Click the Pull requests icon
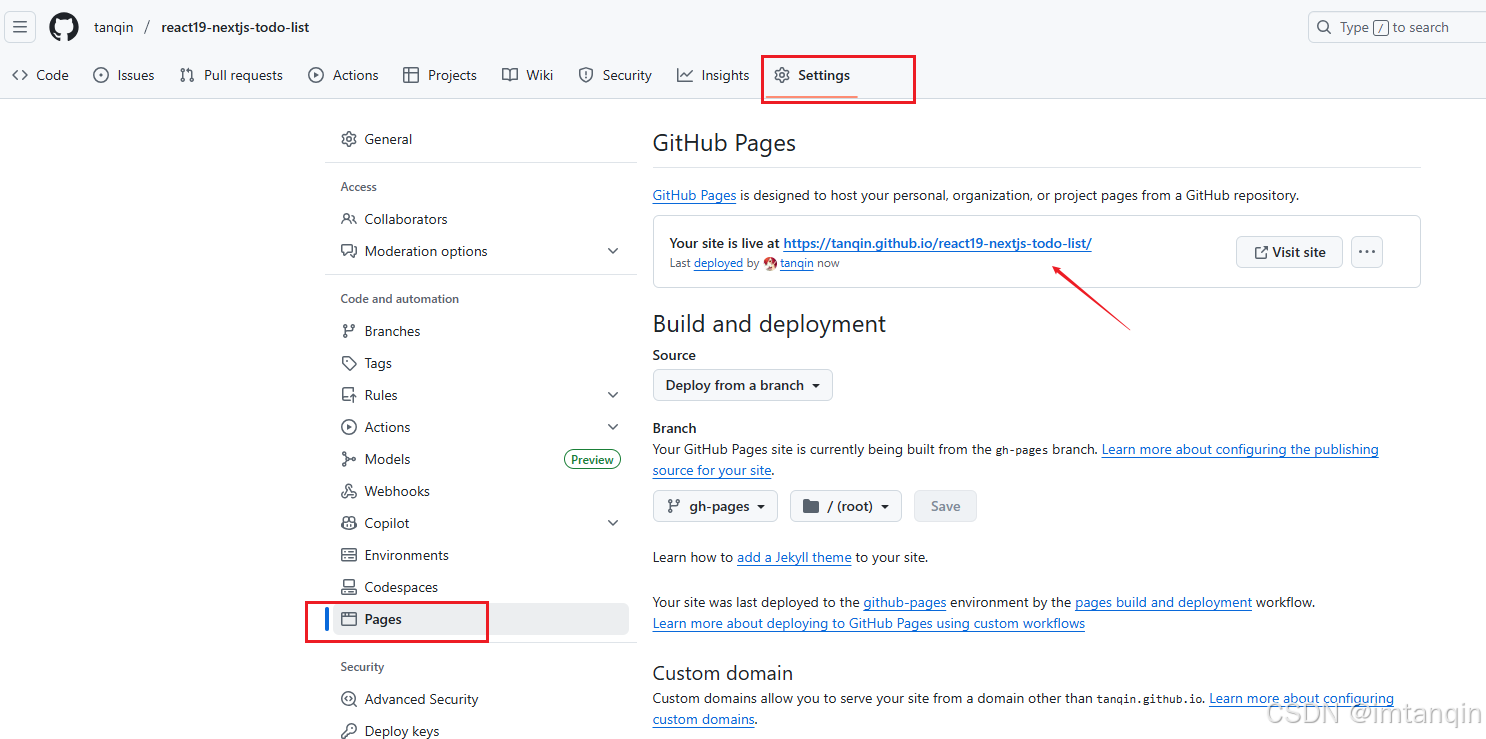Screen dimensions: 1486x739 pos(187,75)
